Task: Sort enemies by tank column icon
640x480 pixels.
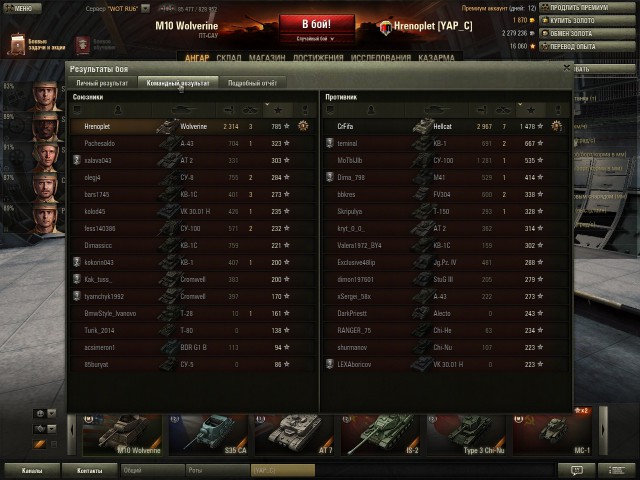Action: tap(436, 110)
